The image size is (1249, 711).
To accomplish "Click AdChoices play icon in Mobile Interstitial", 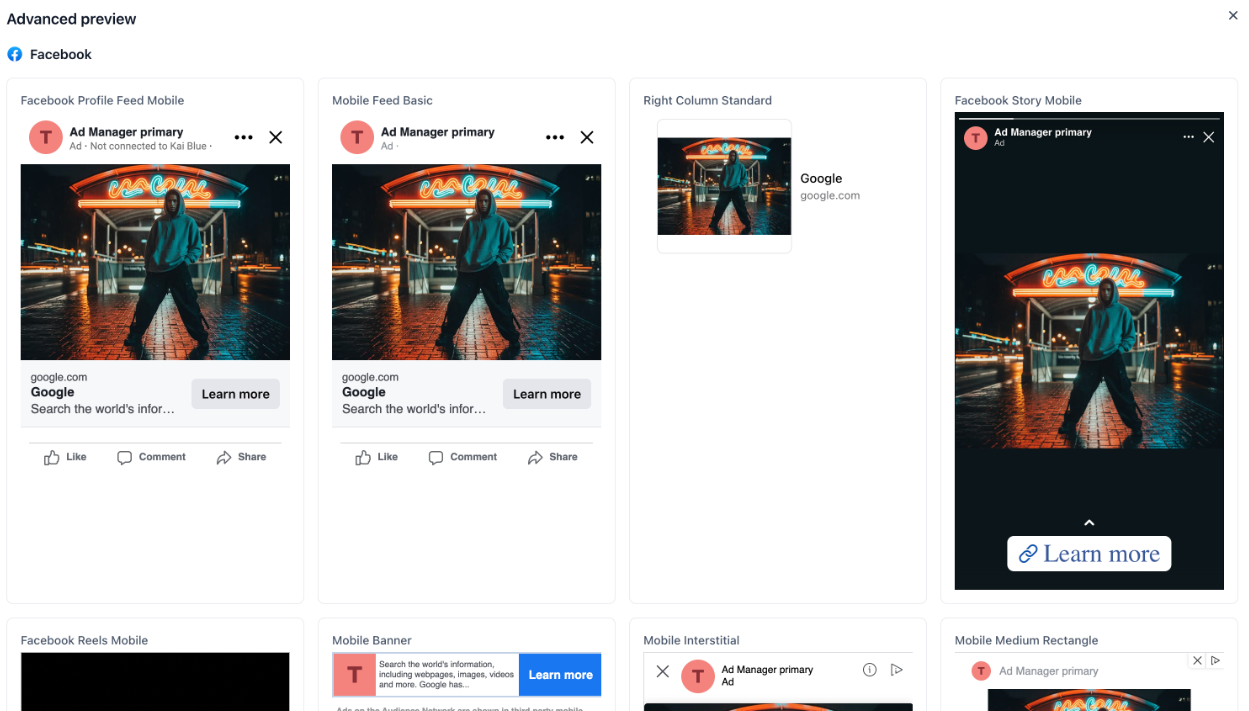I will (x=897, y=670).
